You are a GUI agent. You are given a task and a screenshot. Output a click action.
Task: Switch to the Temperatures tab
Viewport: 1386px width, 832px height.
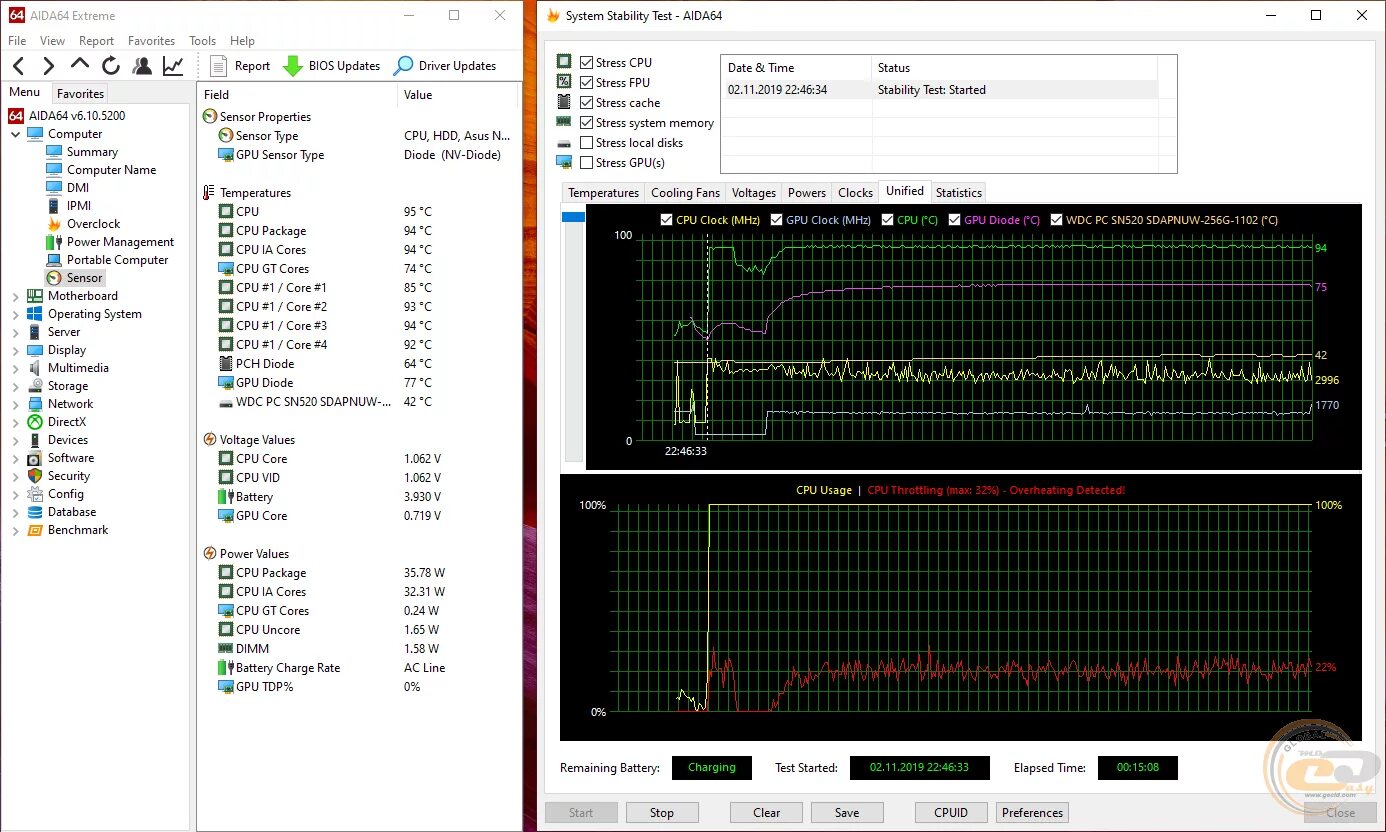coord(603,193)
